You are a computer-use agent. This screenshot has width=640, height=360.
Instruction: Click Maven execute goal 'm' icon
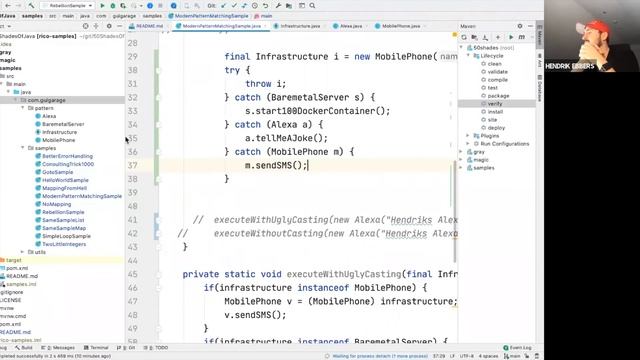pyautogui.click(x=522, y=37)
